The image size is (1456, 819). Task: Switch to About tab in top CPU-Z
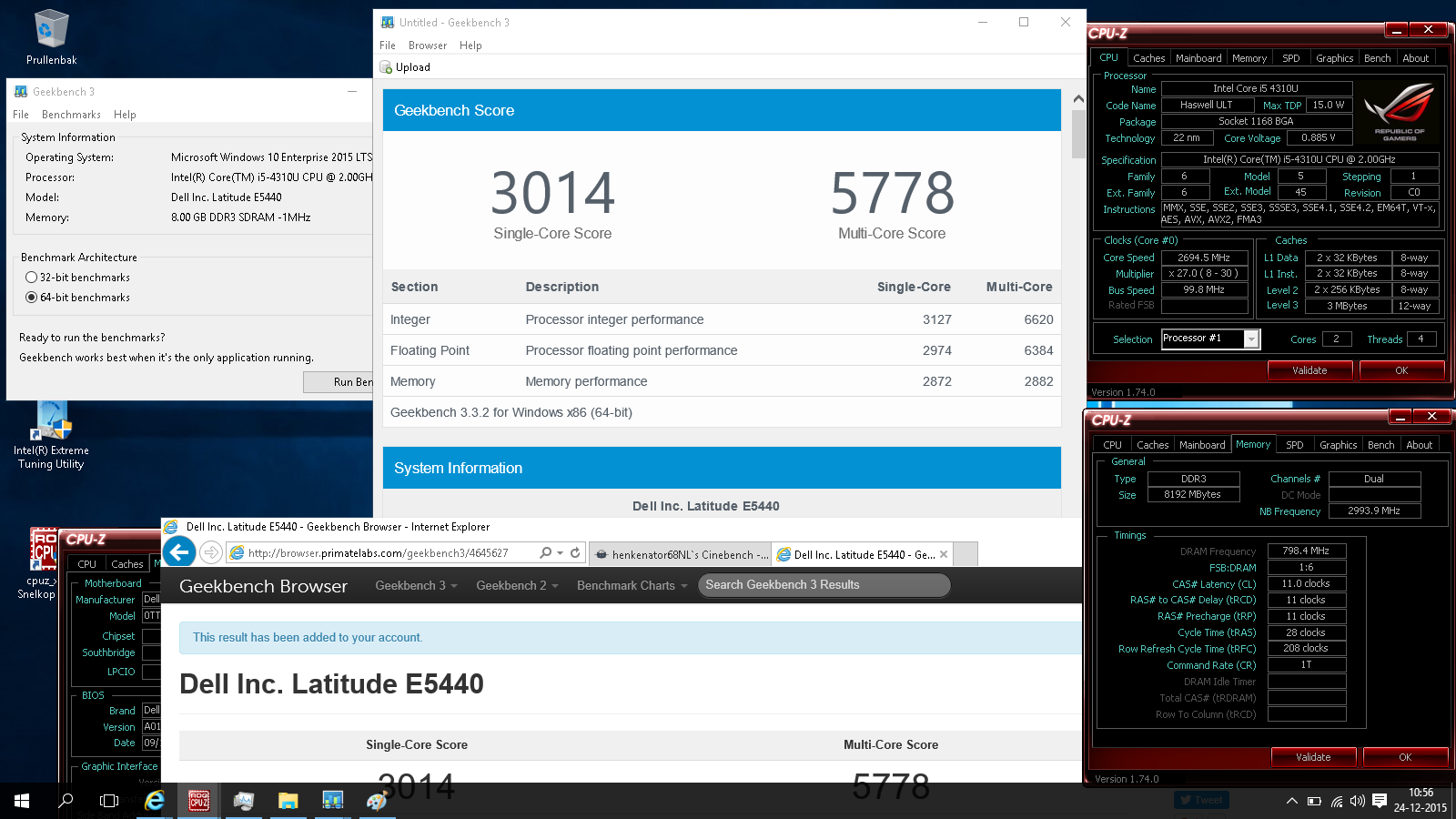point(1415,58)
